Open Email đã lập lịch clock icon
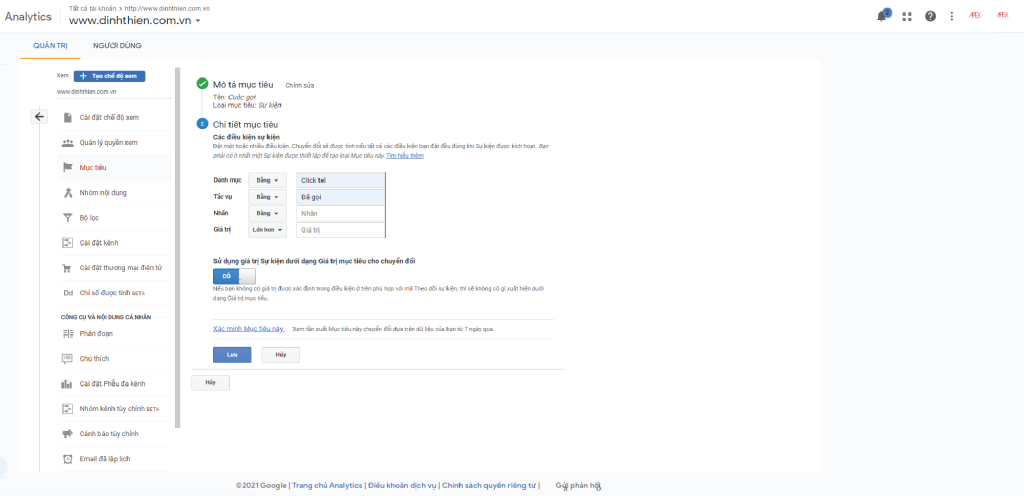The image size is (1024, 496). coord(67,459)
